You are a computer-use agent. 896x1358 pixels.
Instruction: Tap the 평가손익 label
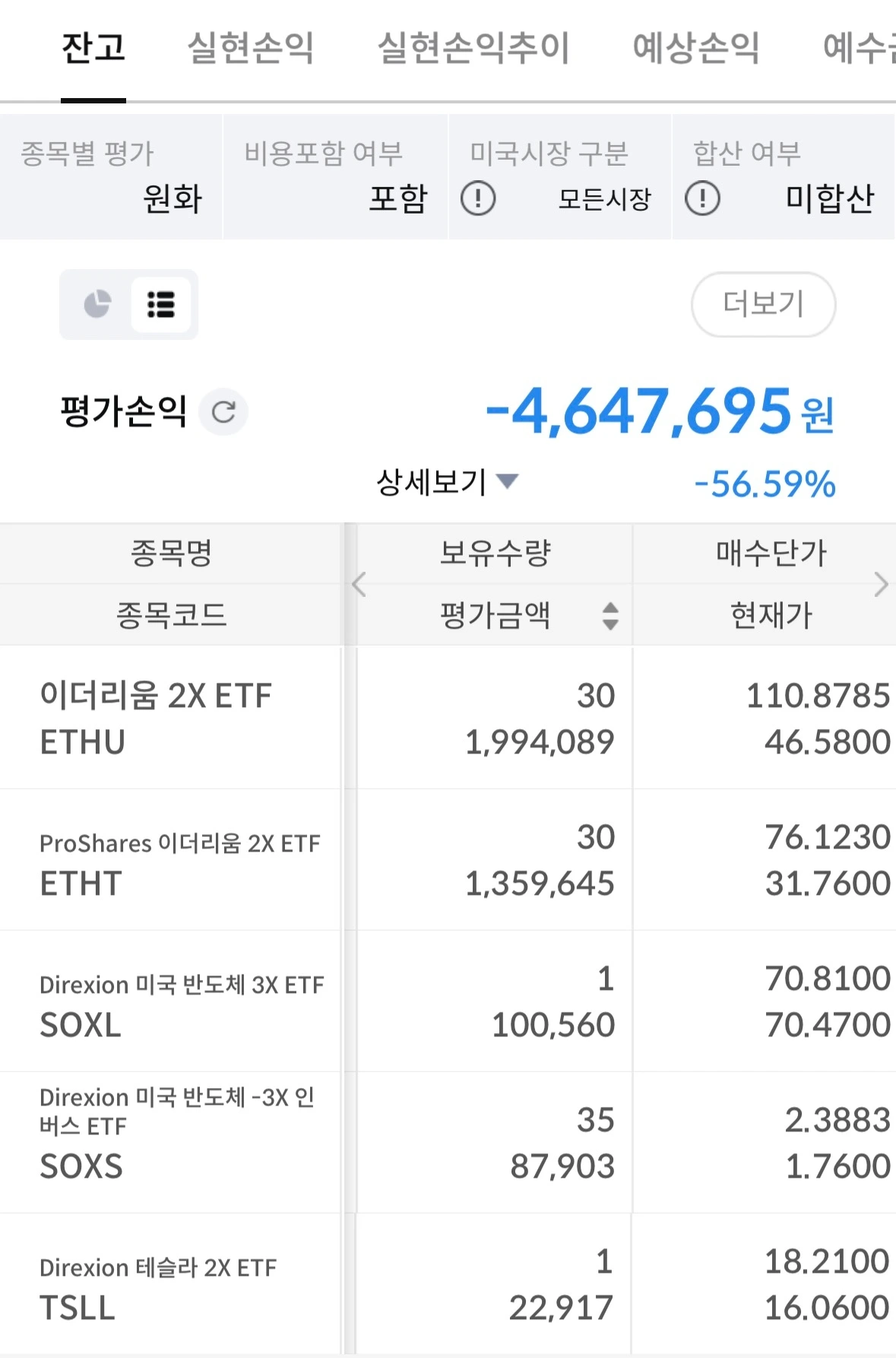click(124, 411)
